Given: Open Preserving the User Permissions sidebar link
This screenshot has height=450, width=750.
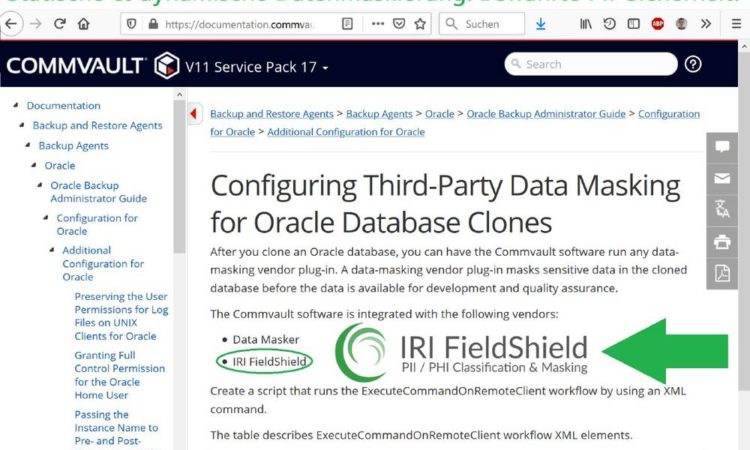Looking at the screenshot, I should (x=121, y=316).
